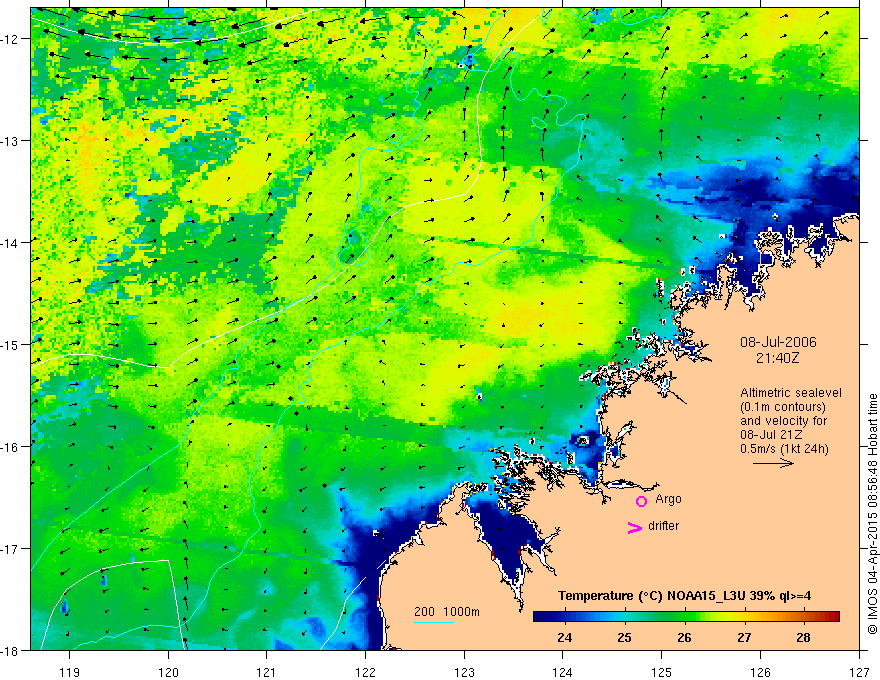Image resolution: width=880 pixels, height=680 pixels.
Task: Click the longitude axis label 120
Action: click(x=168, y=672)
